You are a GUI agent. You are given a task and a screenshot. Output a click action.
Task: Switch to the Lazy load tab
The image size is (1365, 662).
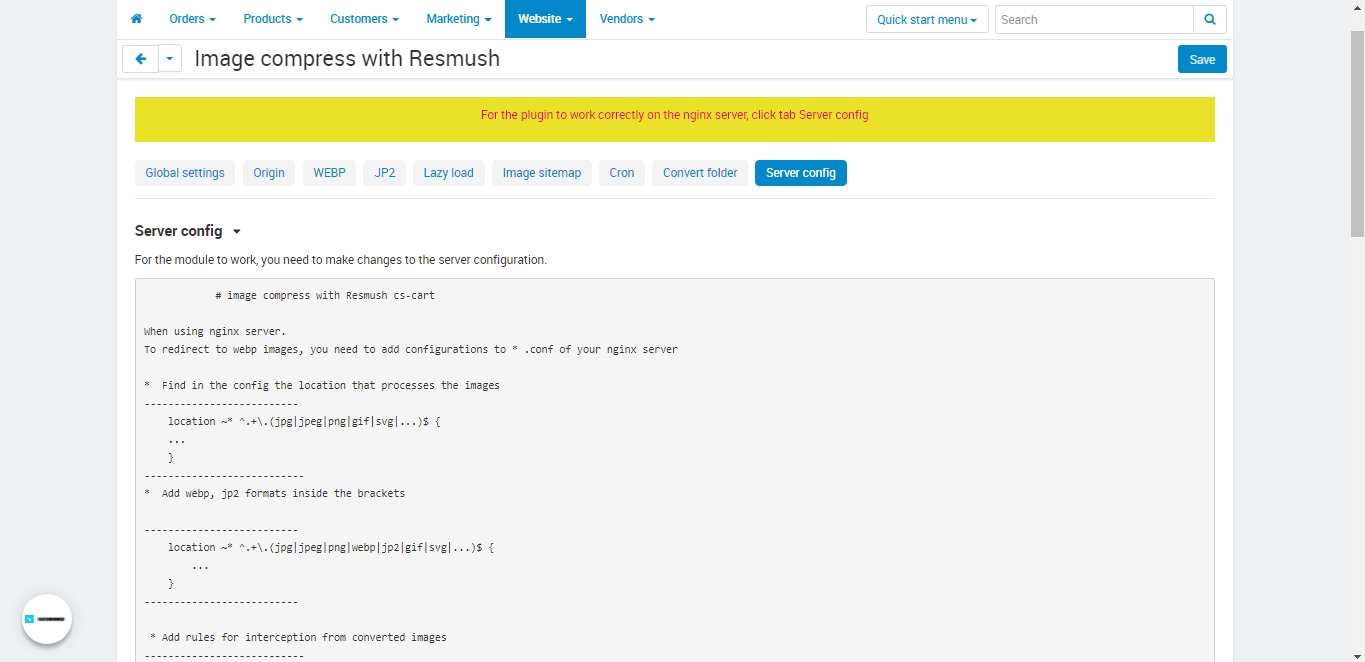[x=449, y=173]
